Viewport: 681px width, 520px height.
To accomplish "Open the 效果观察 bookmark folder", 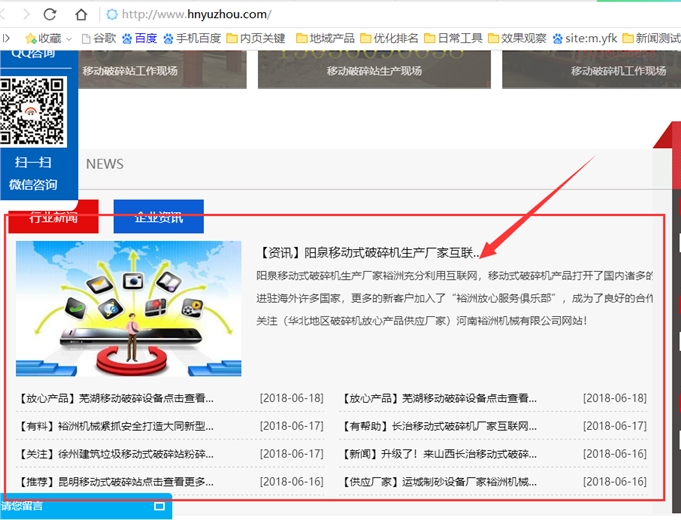I will pos(517,39).
